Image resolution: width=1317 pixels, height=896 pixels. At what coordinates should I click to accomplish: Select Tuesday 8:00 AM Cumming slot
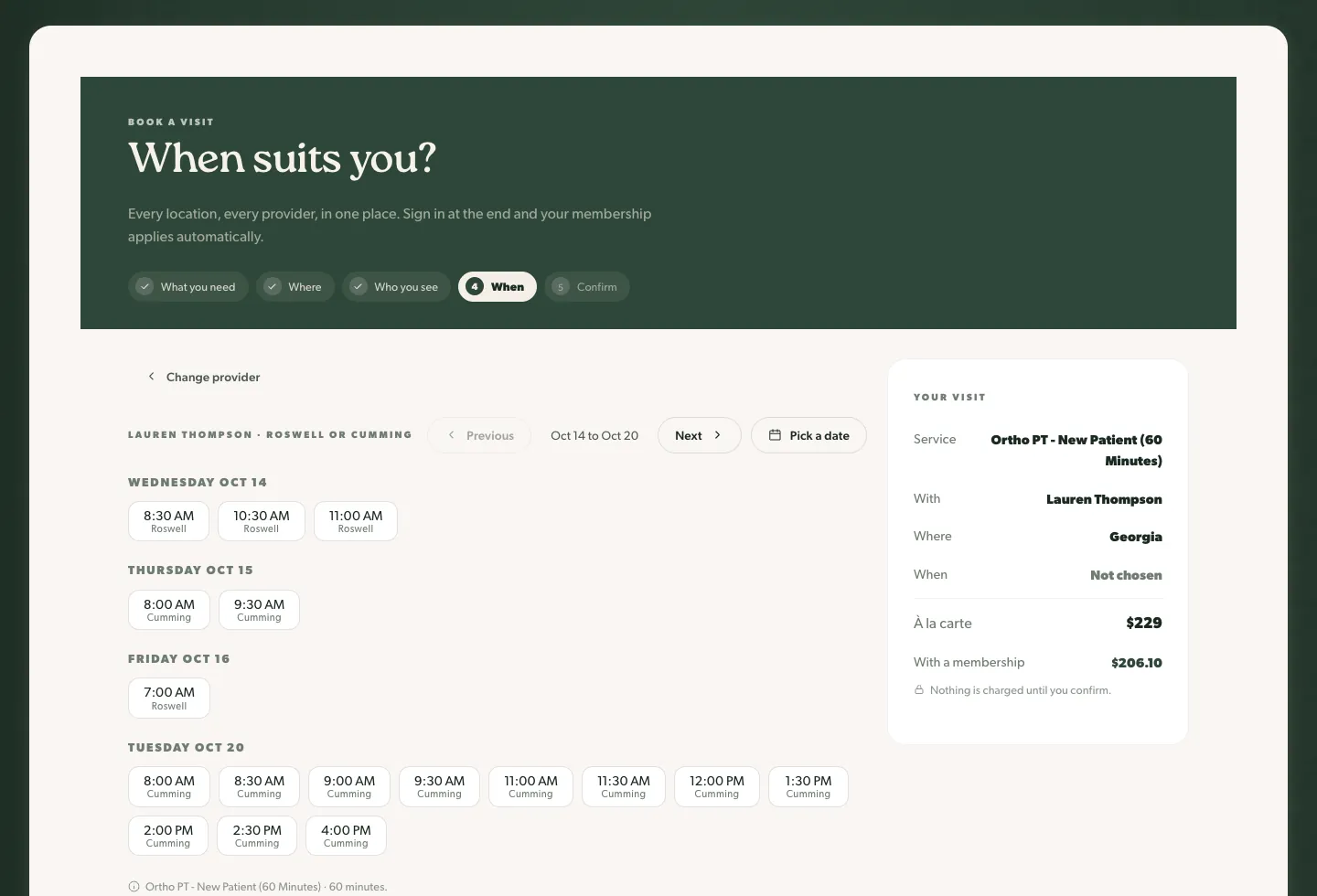[x=169, y=786]
